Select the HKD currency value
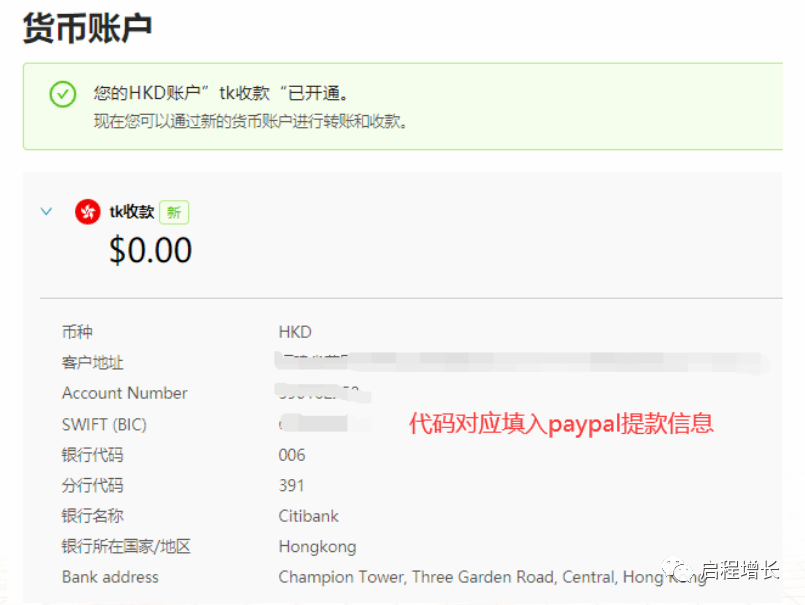The width and height of the screenshot is (805, 605). coord(295,332)
